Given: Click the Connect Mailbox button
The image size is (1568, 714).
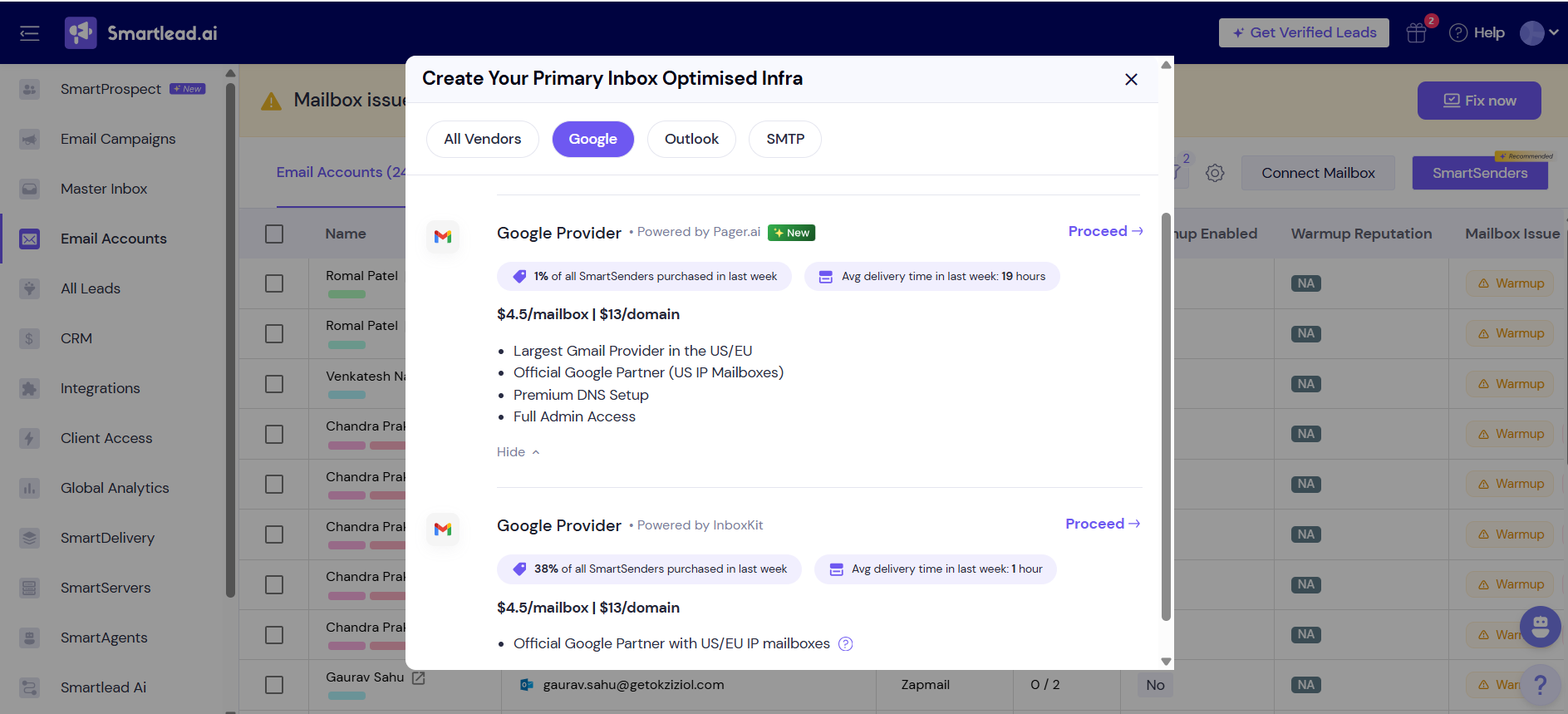Looking at the screenshot, I should [x=1318, y=173].
